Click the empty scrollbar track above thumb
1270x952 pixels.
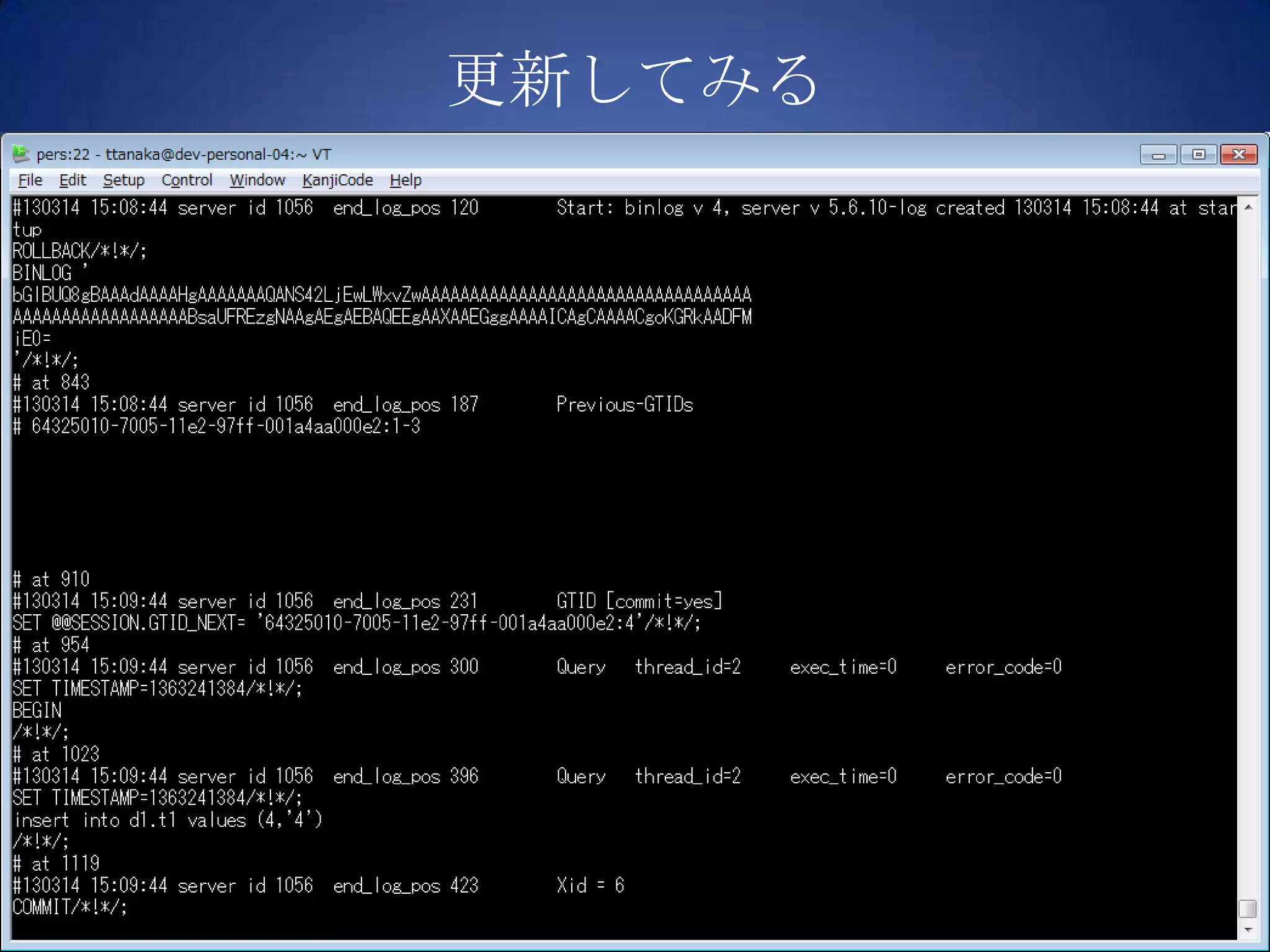pyautogui.click(x=1248, y=558)
